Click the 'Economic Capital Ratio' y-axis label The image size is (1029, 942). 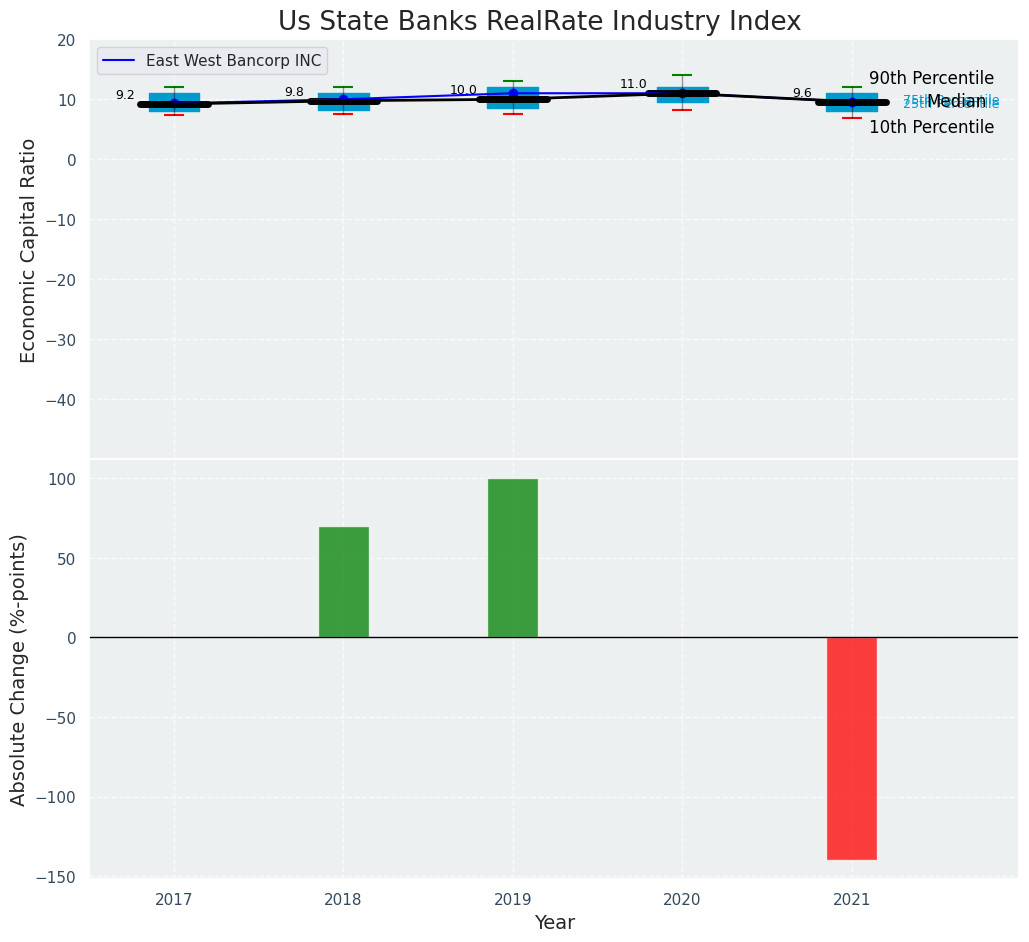(28, 250)
